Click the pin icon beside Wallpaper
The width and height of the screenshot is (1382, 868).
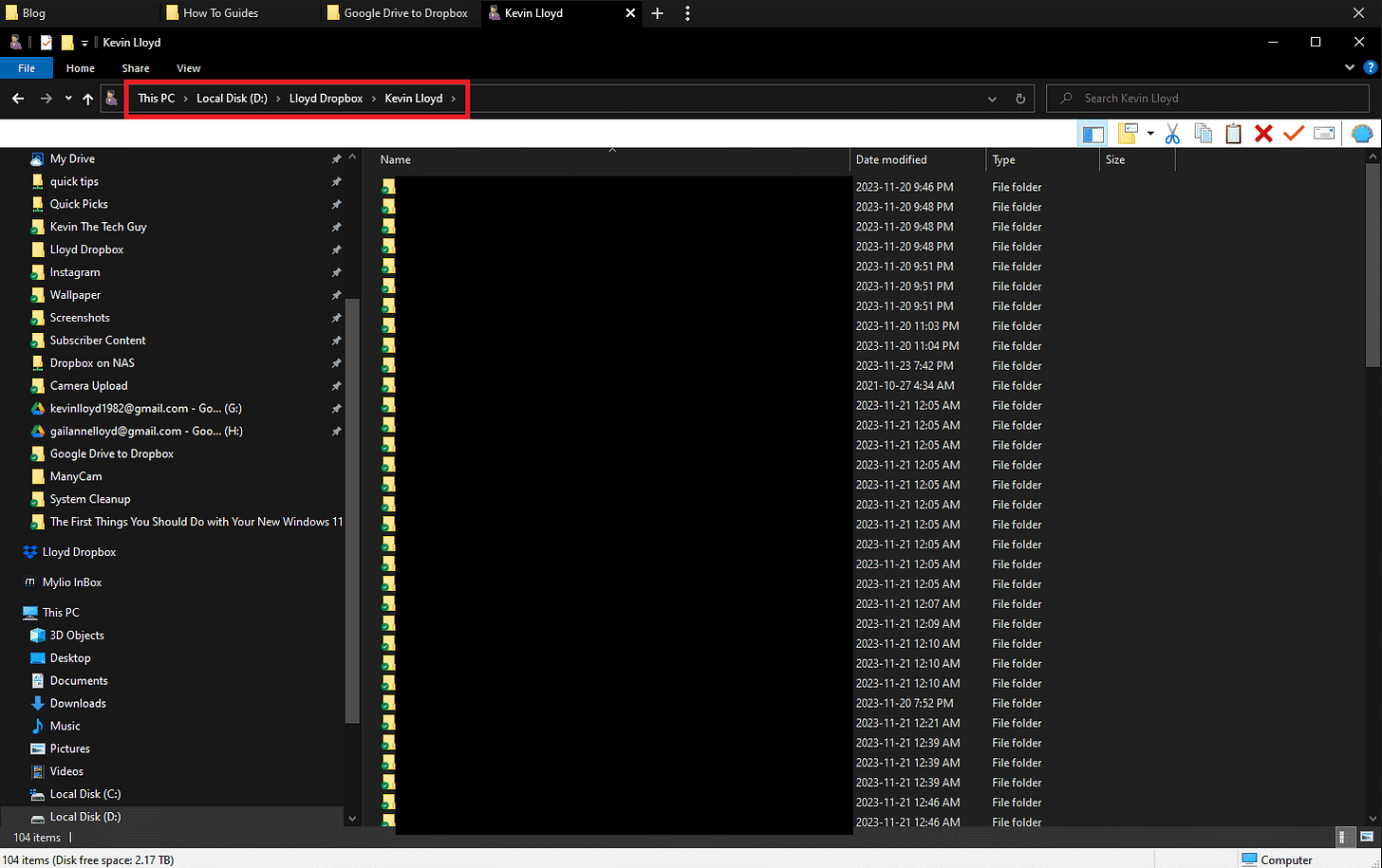[x=336, y=295]
